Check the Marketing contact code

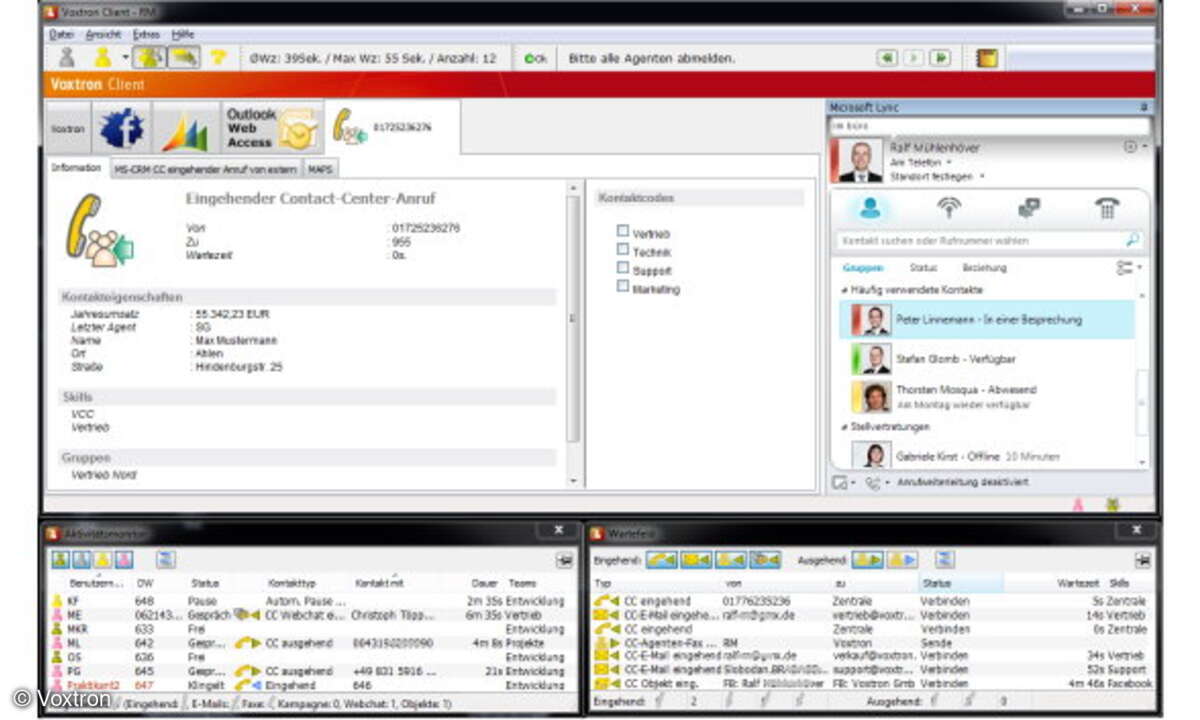pos(623,287)
